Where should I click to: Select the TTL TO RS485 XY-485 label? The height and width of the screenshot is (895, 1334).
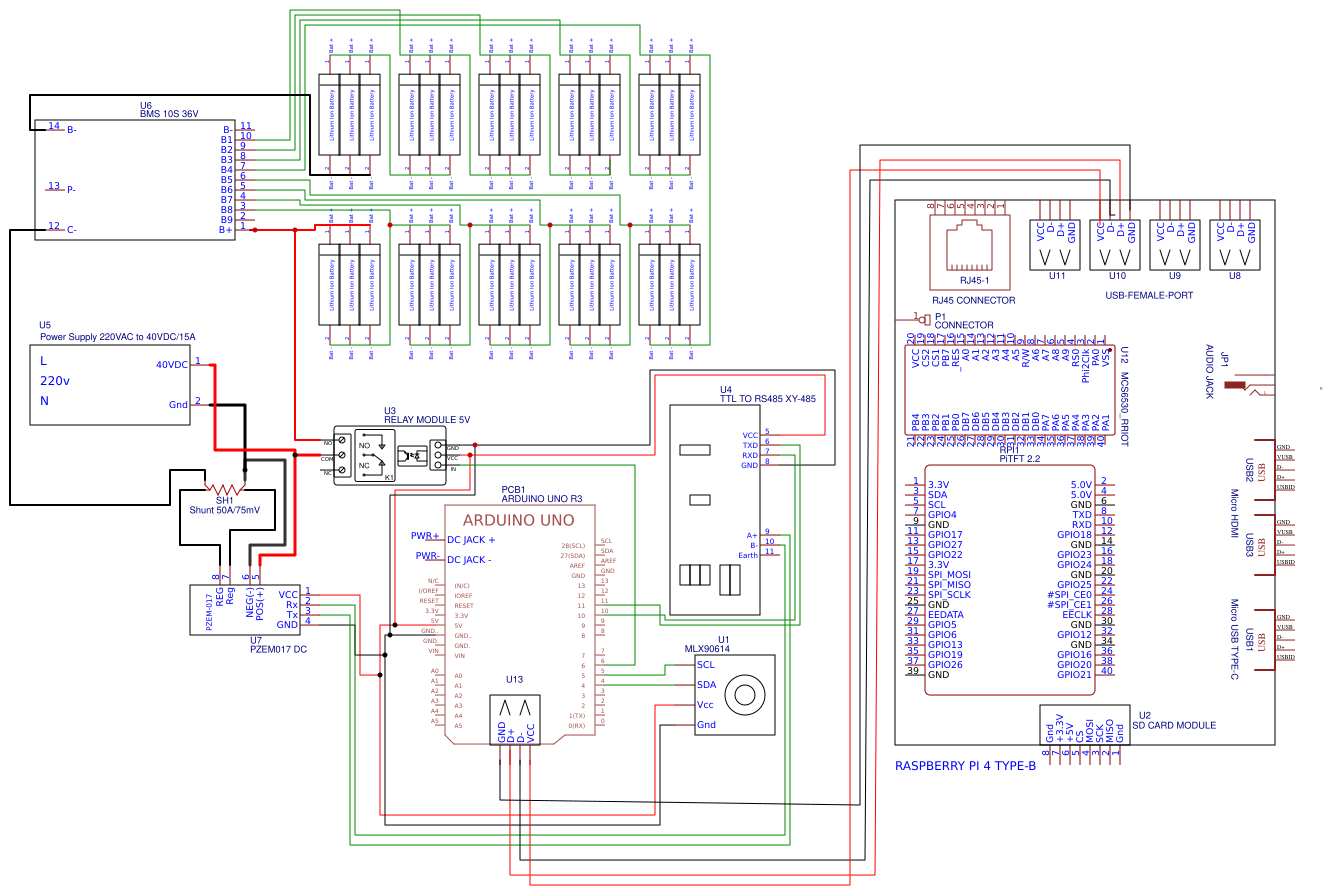pos(768,399)
